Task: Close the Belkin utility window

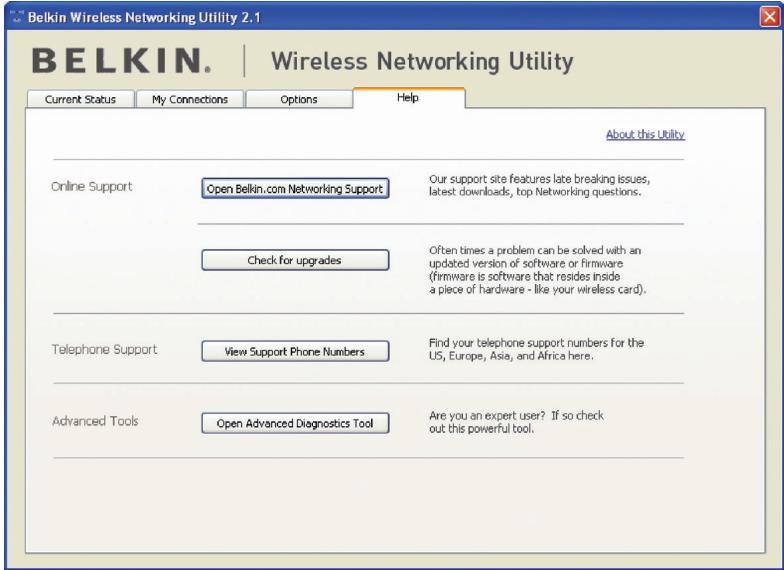Action: pos(770,17)
